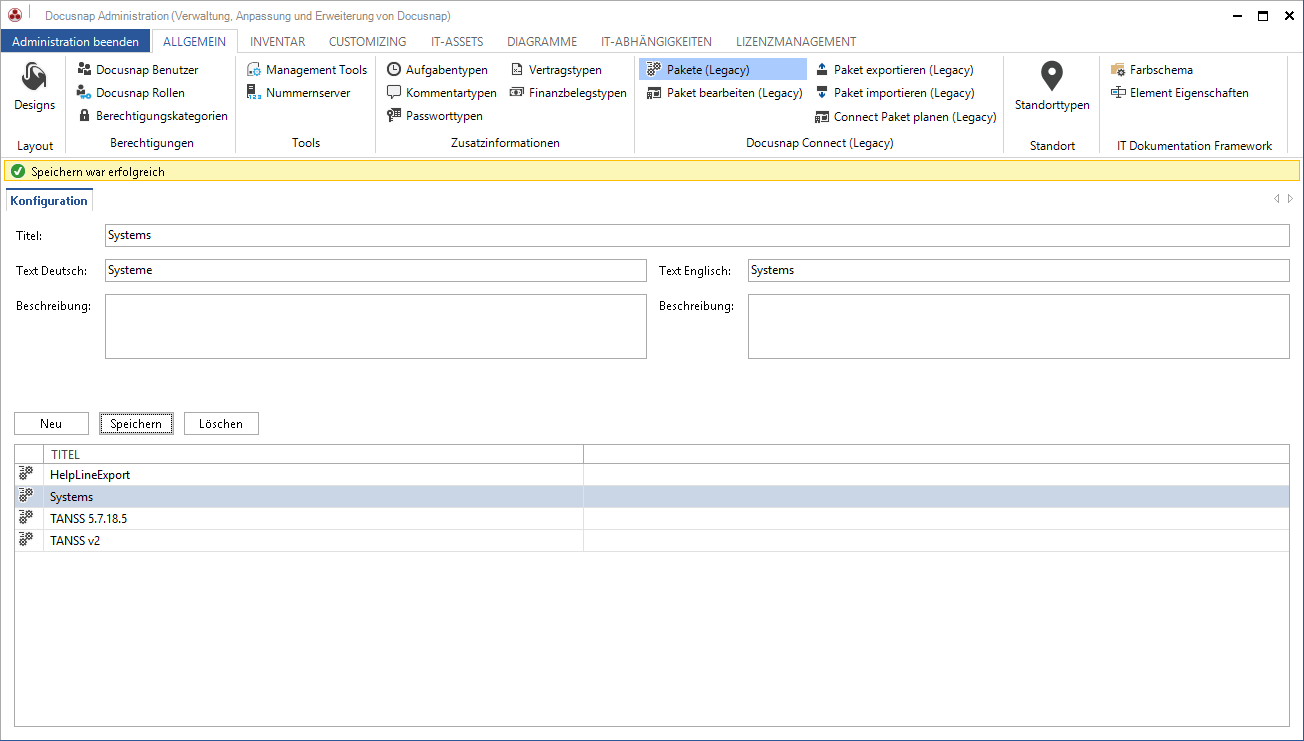
Task: Click into the Text Englisch field
Action: (1019, 270)
